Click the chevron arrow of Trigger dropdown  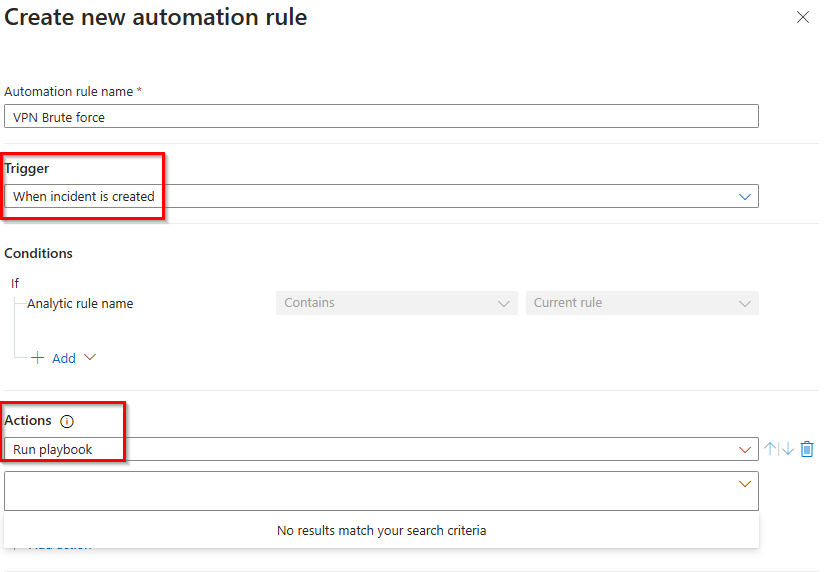[x=744, y=197]
